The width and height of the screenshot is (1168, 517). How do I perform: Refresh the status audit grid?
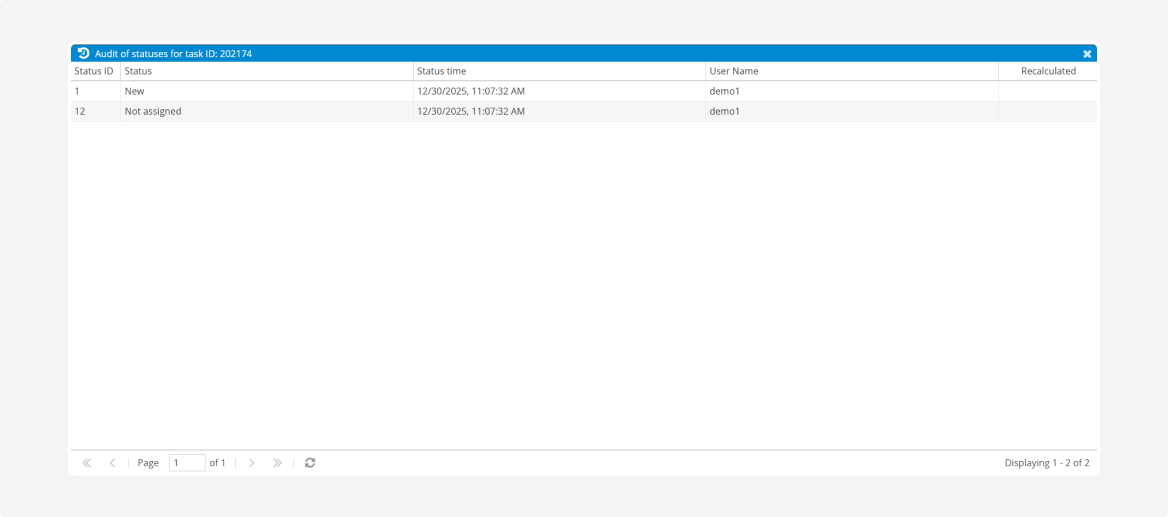pyautogui.click(x=310, y=463)
